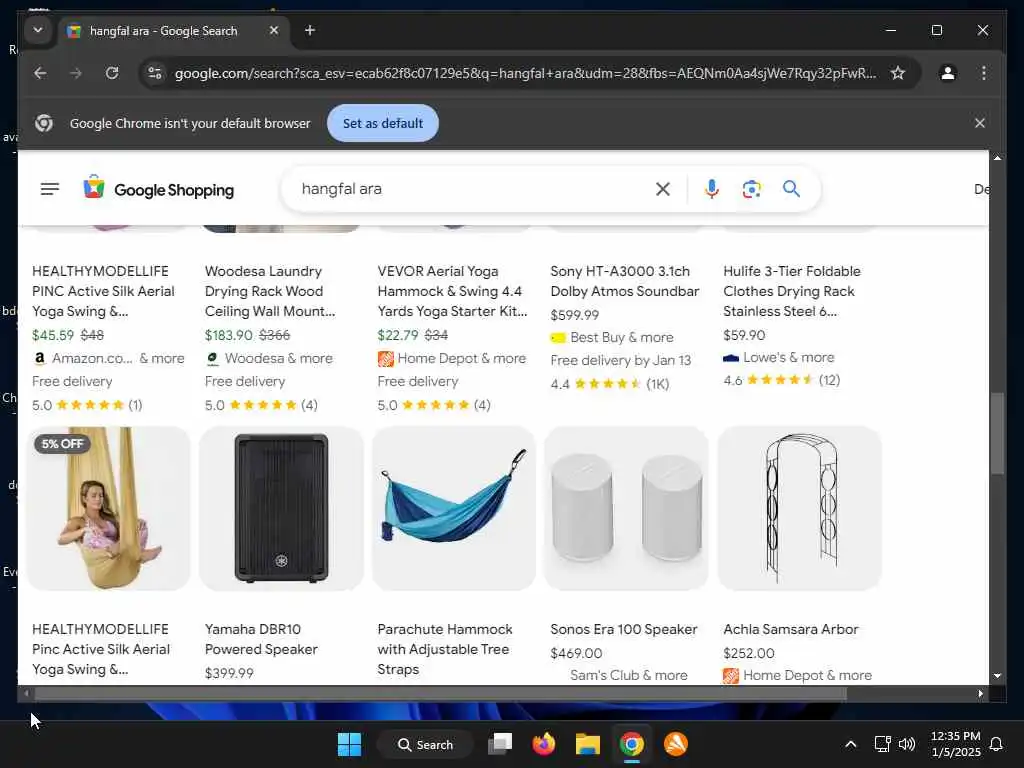Click the scroll down arrow
The image size is (1024, 768).
tap(997, 676)
